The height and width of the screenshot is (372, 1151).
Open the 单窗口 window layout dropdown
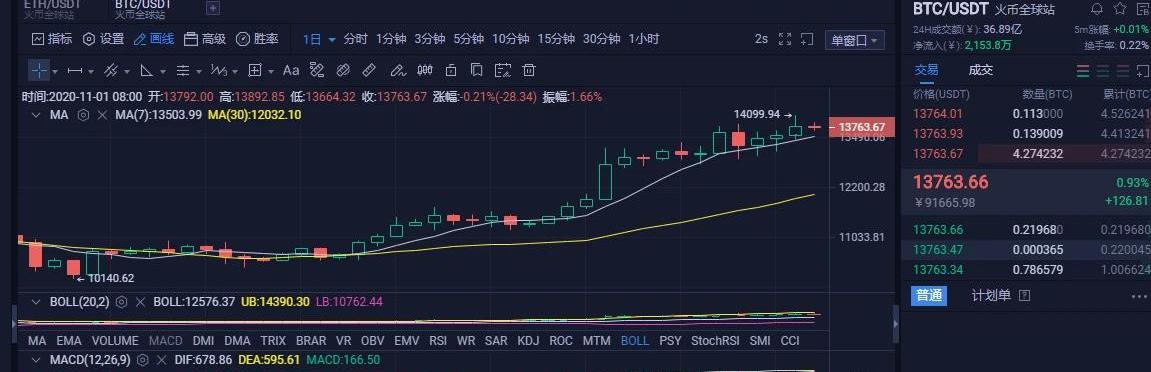(x=854, y=40)
